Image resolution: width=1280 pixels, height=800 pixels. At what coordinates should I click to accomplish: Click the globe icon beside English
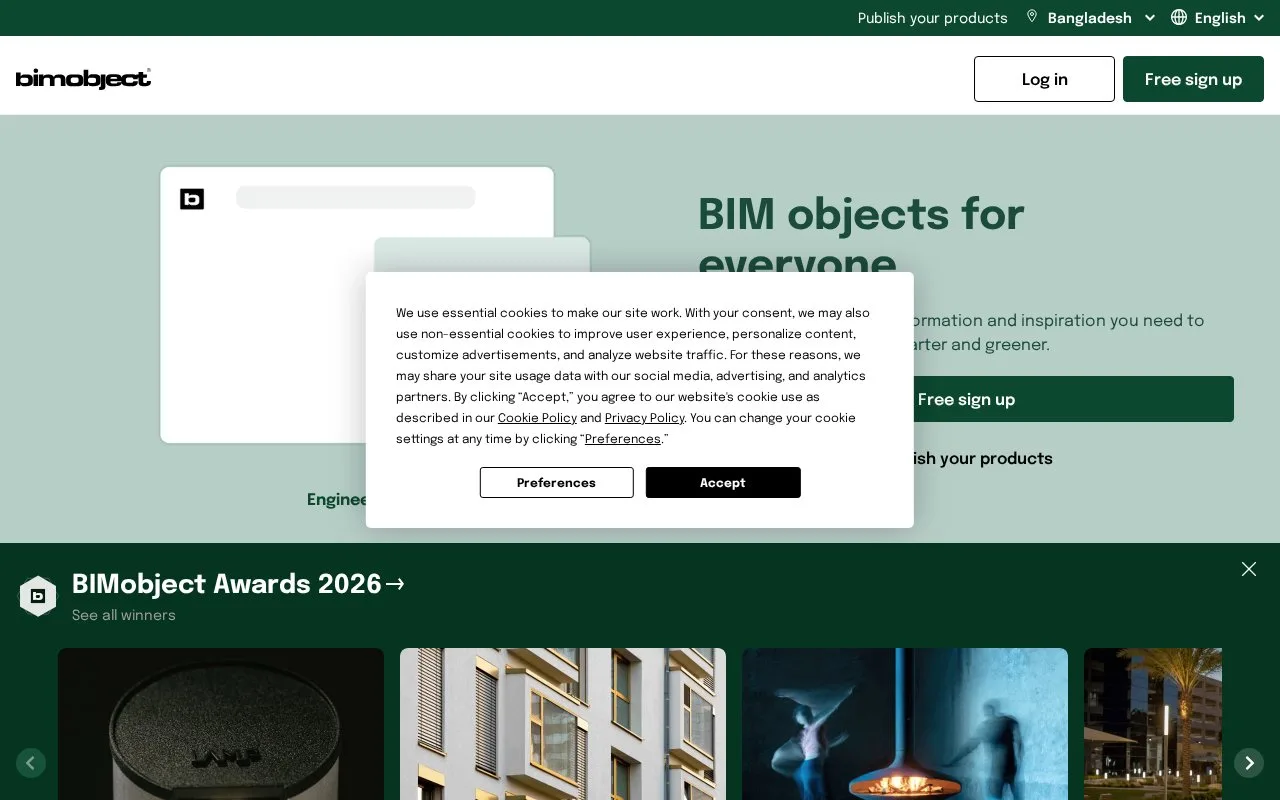[1179, 17]
